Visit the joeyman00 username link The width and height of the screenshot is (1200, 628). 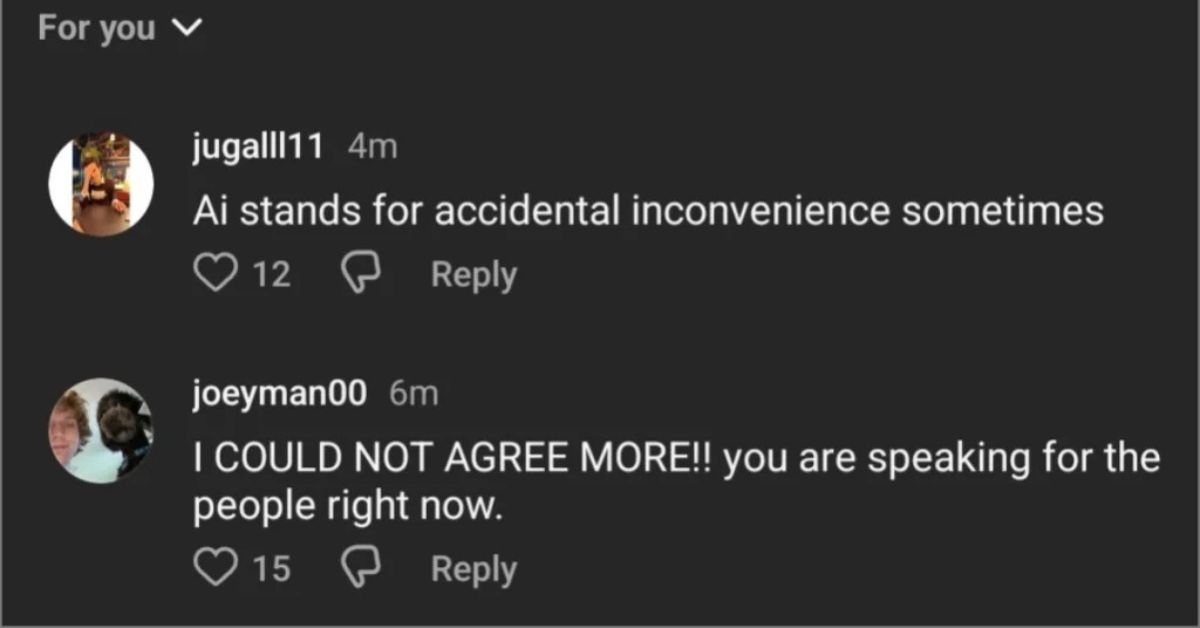coord(281,394)
